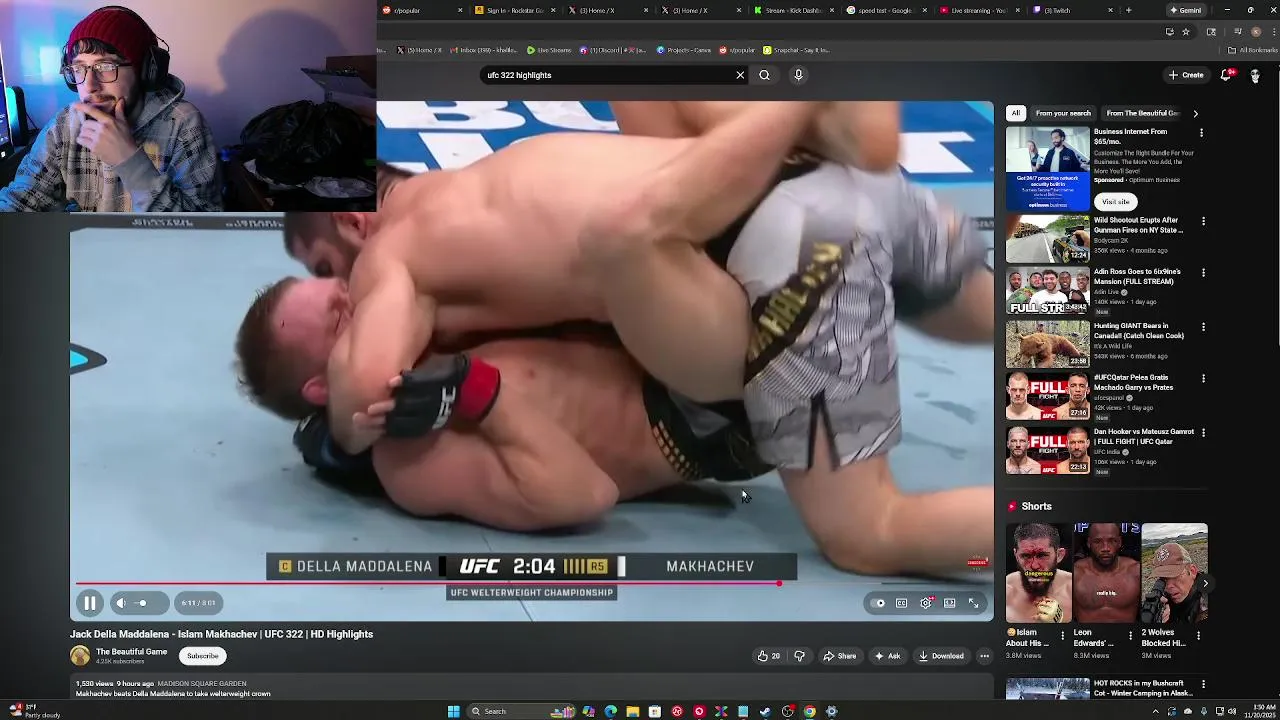Open Adin Ross Goes to 6ix9ine's Mansion thumbnail
This screenshot has height=720, width=1280.
click(x=1048, y=291)
